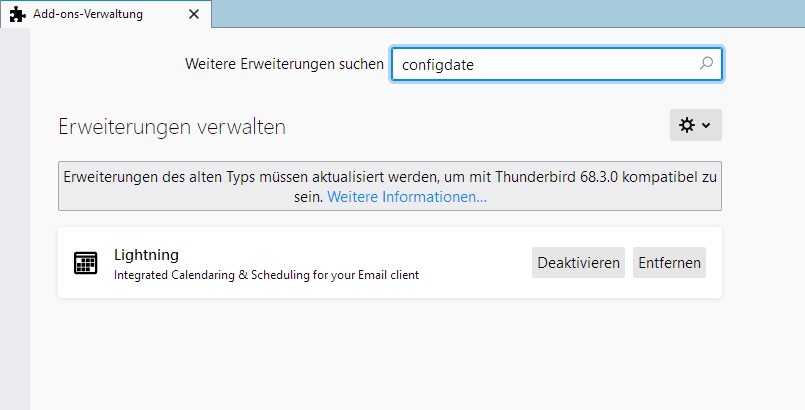Image resolution: width=805 pixels, height=410 pixels.
Task: Click the search magnifier icon
Action: click(x=706, y=63)
